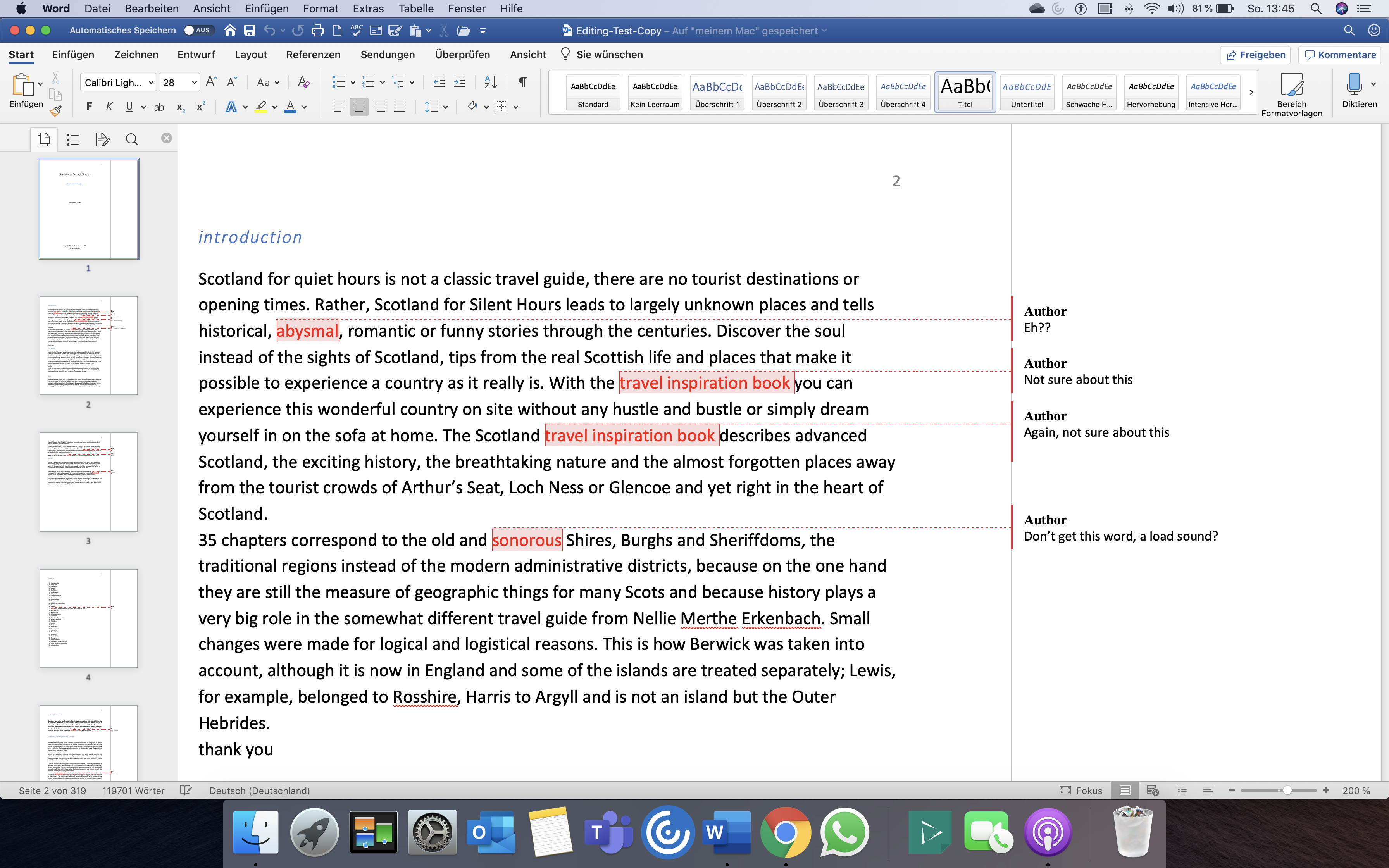Click the Print icon in title bar

point(317,31)
